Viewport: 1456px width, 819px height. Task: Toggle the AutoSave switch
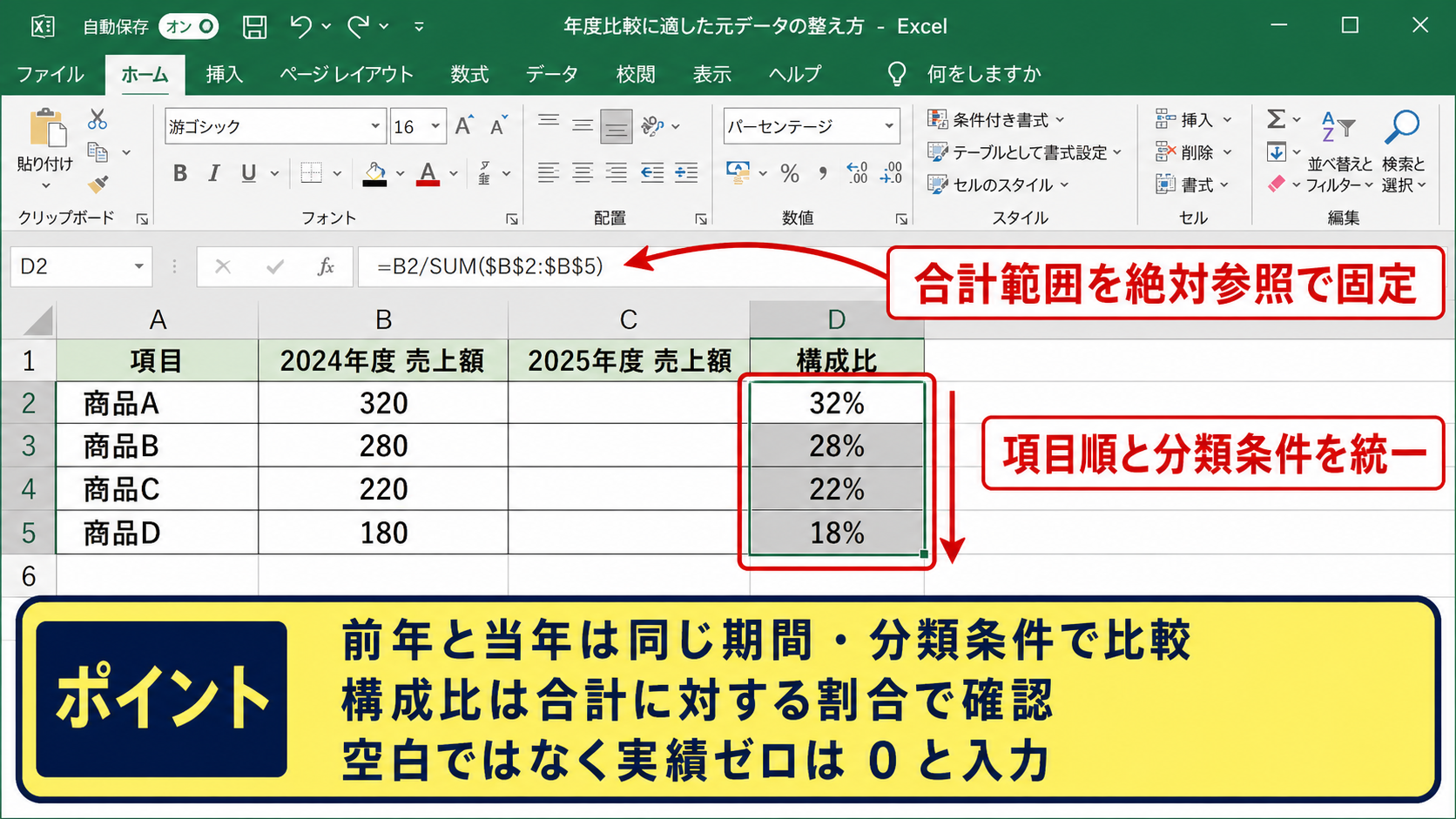(188, 27)
